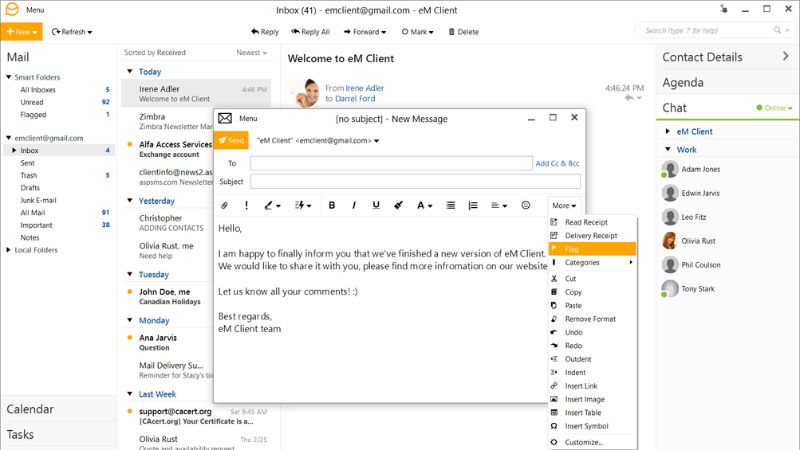The image size is (800, 450).
Task: Apply numbered list formatting
Action: 473,205
